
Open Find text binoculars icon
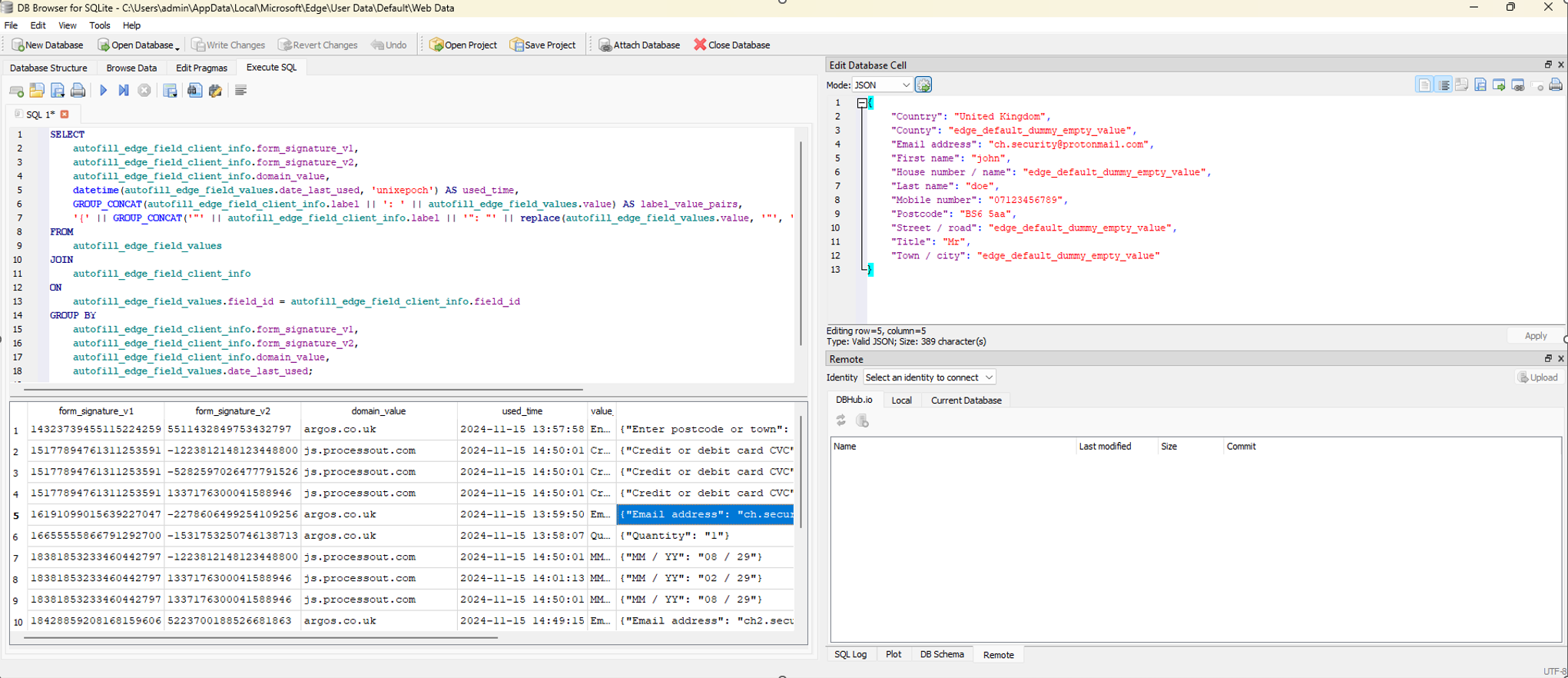[194, 91]
